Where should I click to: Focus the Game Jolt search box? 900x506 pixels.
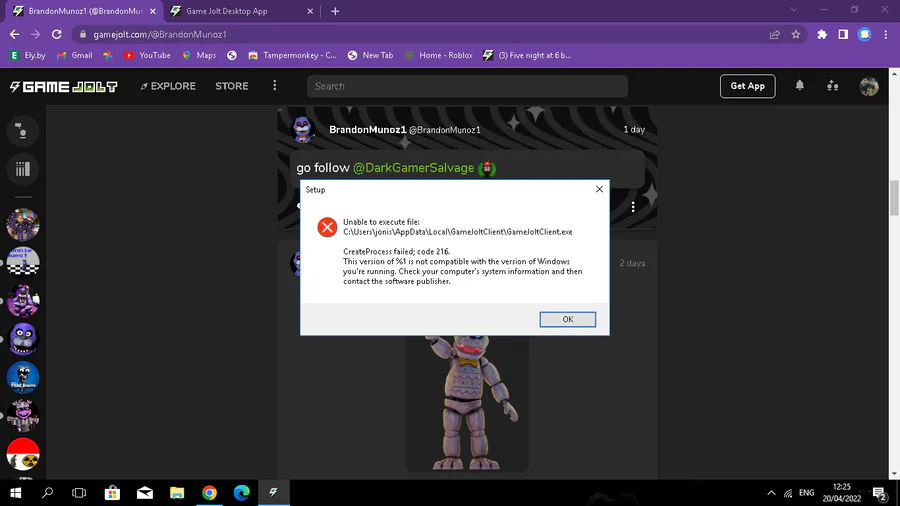click(x=467, y=86)
